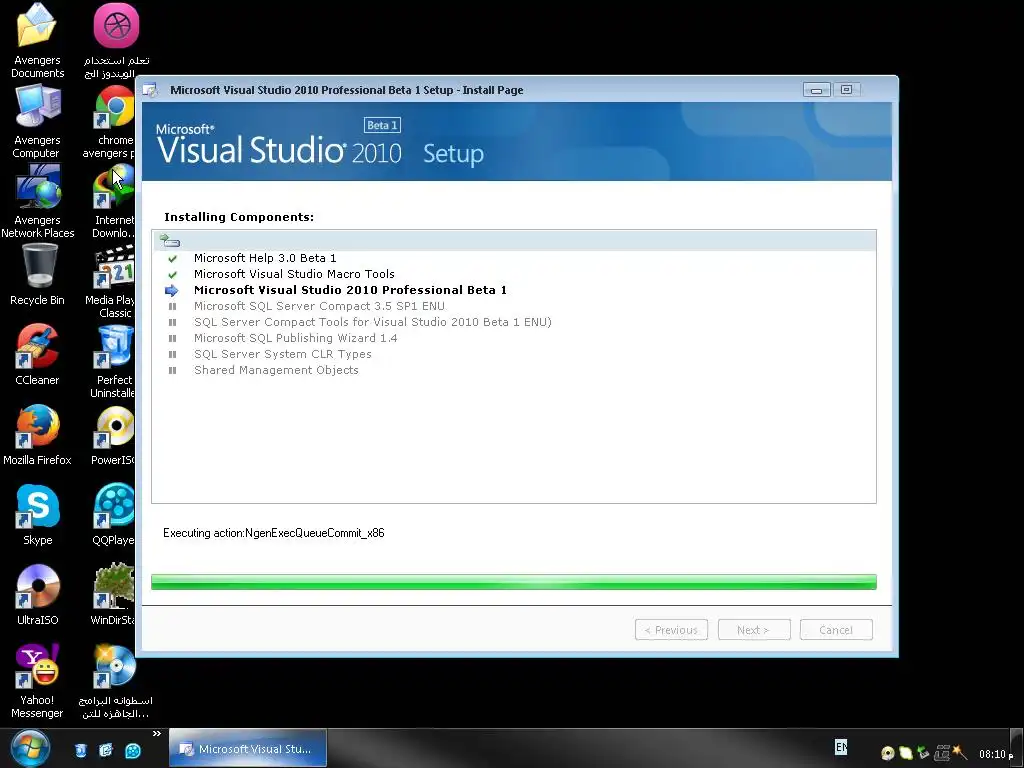The image size is (1024, 768).
Task: Click the green checkmark beside Macro Tools
Action: click(x=172, y=274)
